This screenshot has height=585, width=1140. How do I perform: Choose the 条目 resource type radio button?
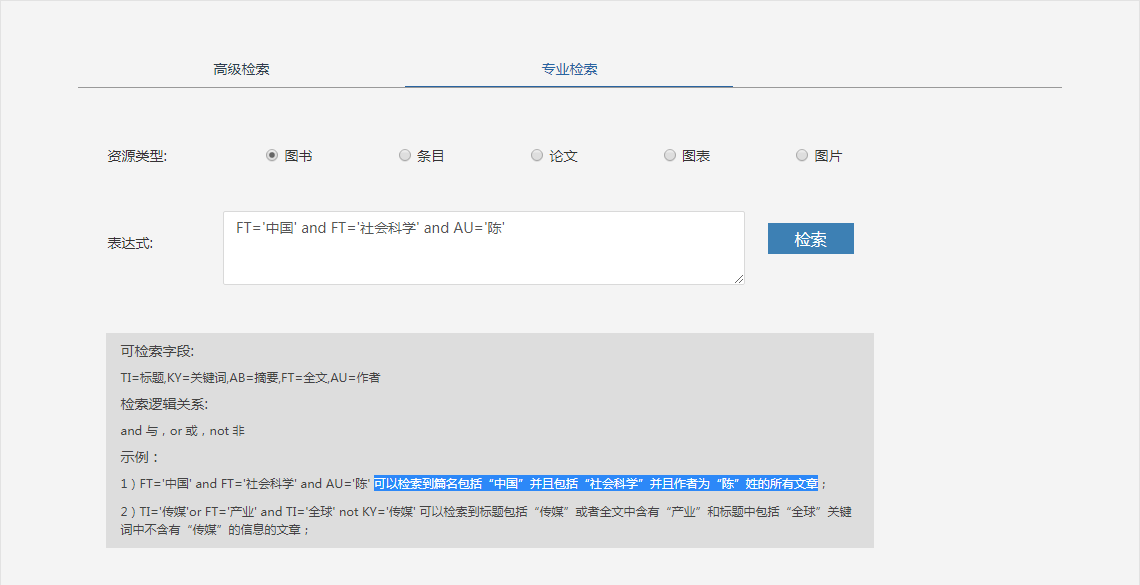tap(405, 155)
